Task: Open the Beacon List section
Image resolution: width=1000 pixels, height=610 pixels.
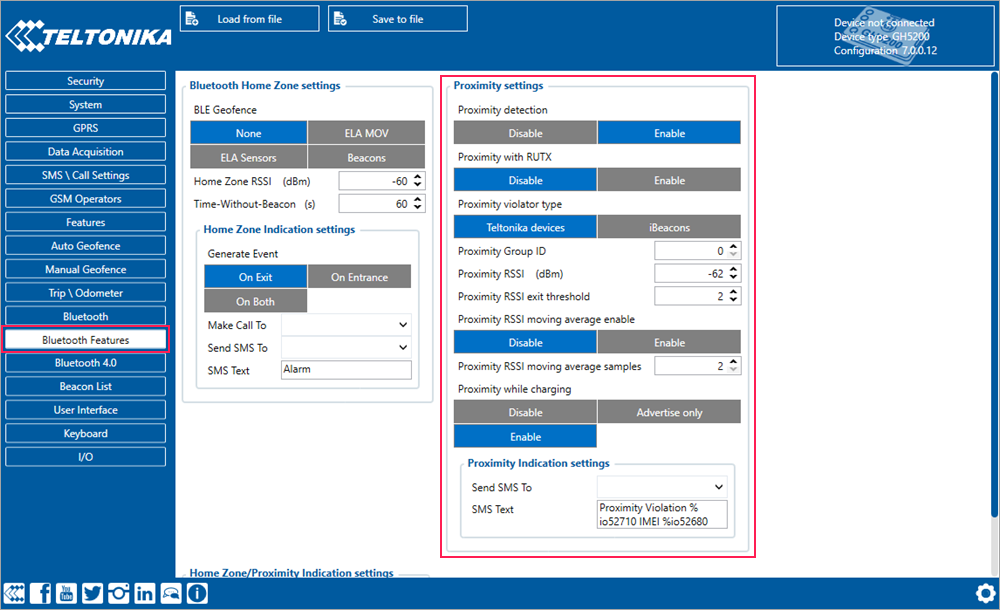Action: point(85,386)
